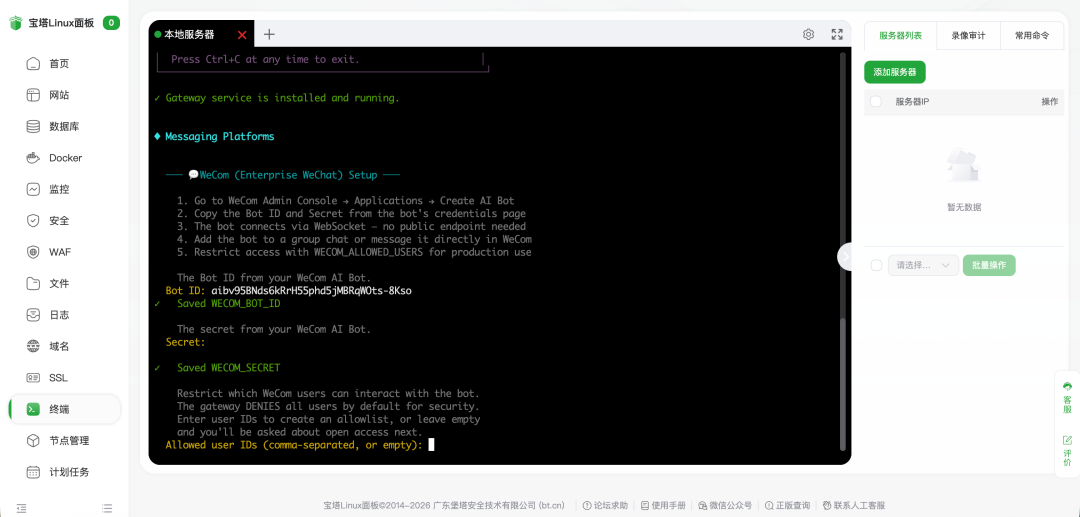Screen dimensions: 1080x517
Task: Open the 论坛求助 forum link
Action: (605, 505)
